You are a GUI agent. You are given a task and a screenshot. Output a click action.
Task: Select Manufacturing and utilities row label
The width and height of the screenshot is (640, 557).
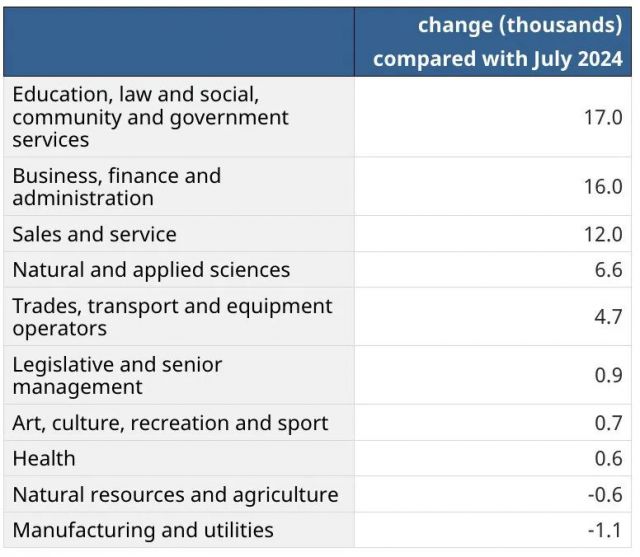coord(143,530)
